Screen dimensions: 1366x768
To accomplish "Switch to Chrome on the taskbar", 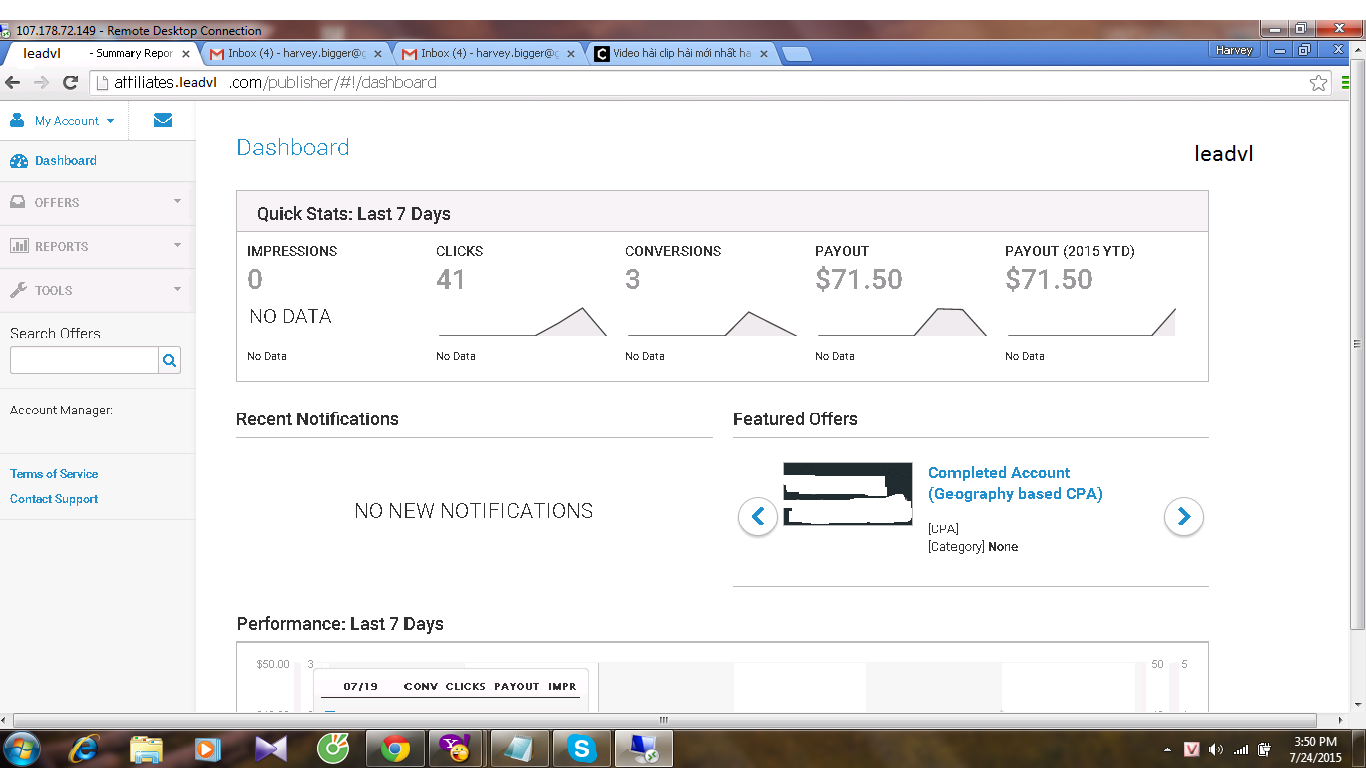I will click(x=395, y=749).
